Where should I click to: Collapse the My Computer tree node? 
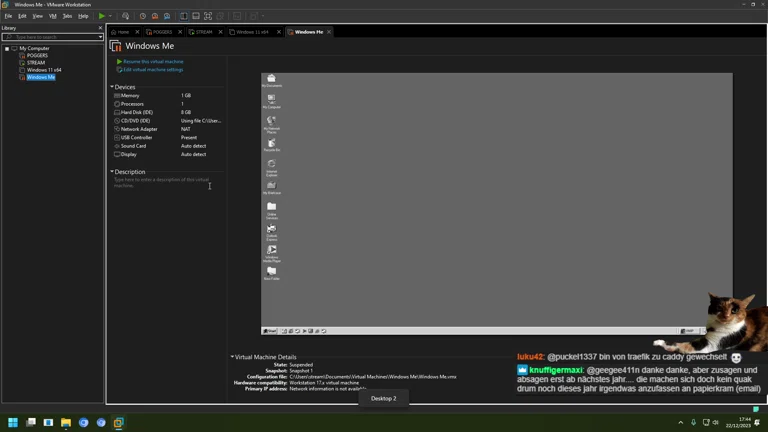(x=7, y=48)
